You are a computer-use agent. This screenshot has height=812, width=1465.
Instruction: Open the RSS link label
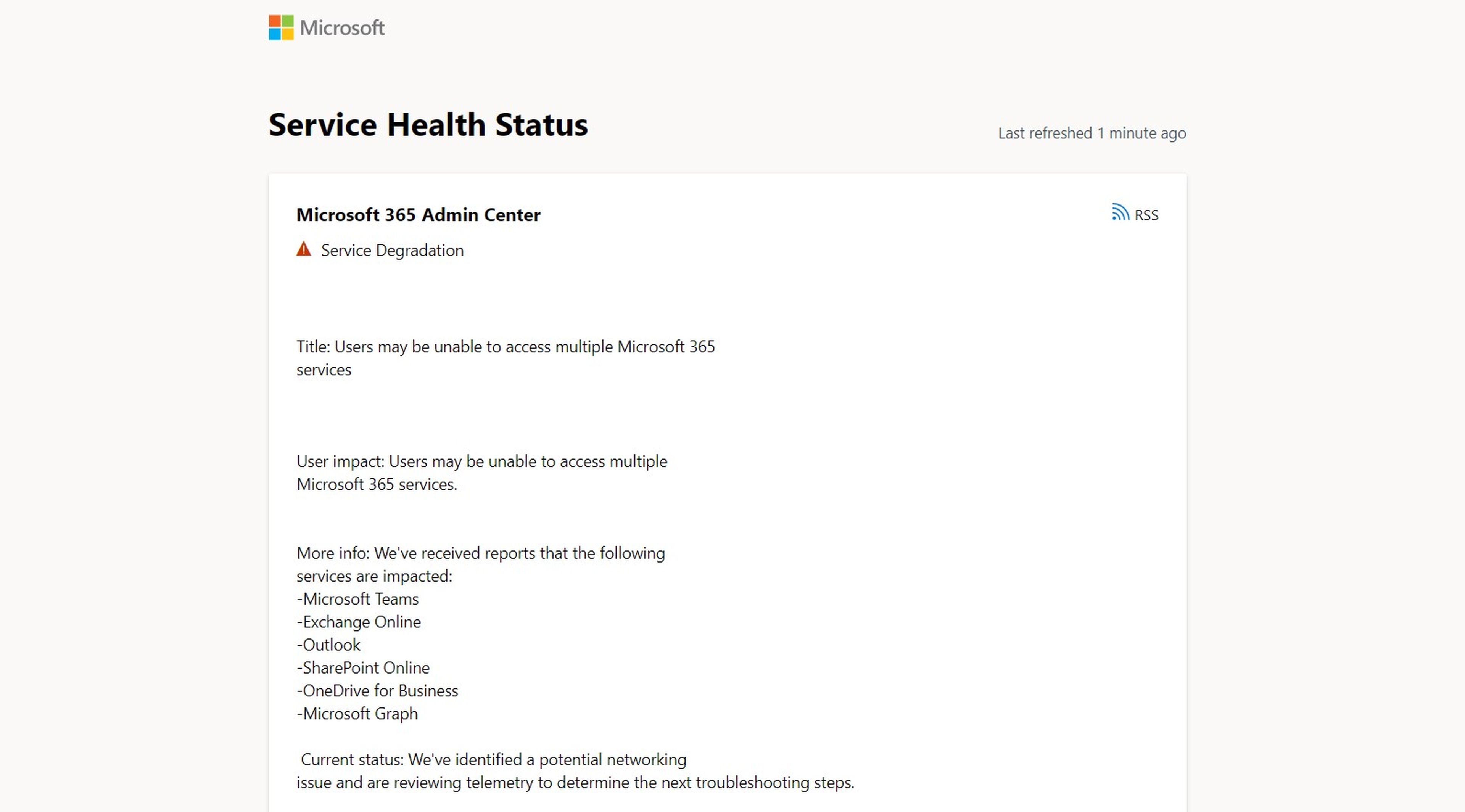tap(1146, 215)
